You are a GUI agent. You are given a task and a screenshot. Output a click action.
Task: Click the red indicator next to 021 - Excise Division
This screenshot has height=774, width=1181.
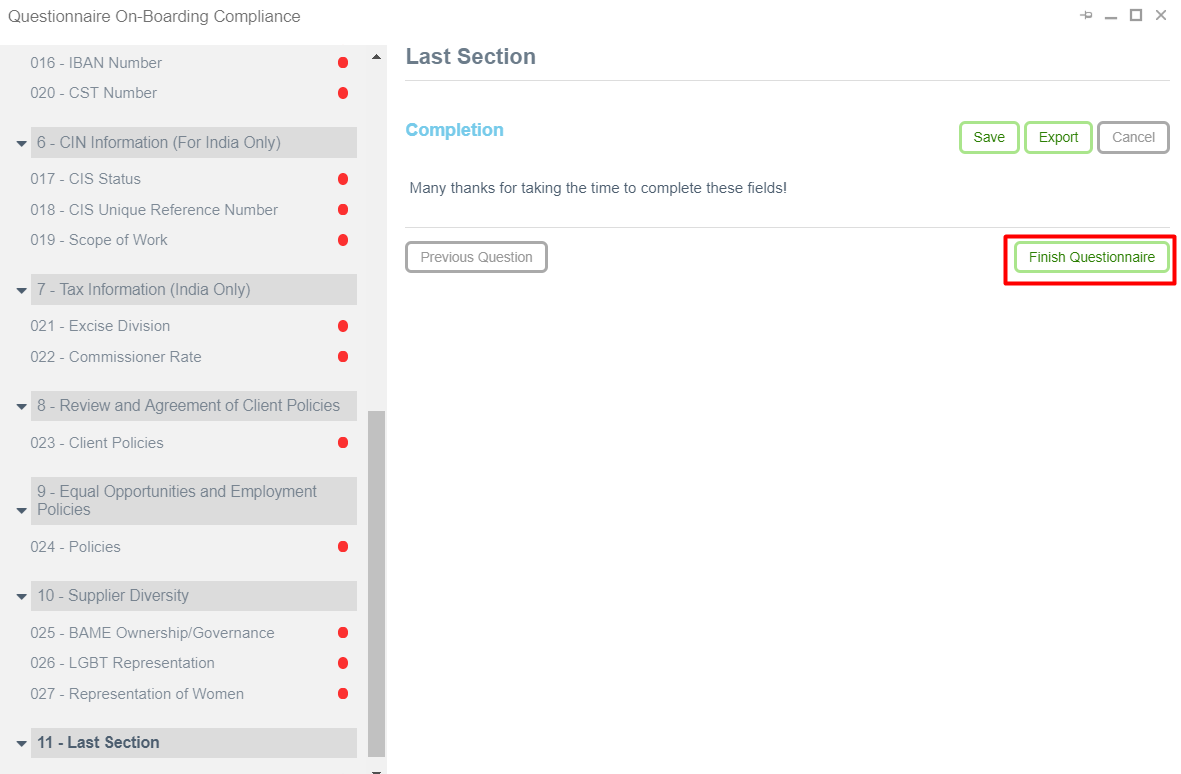(342, 326)
